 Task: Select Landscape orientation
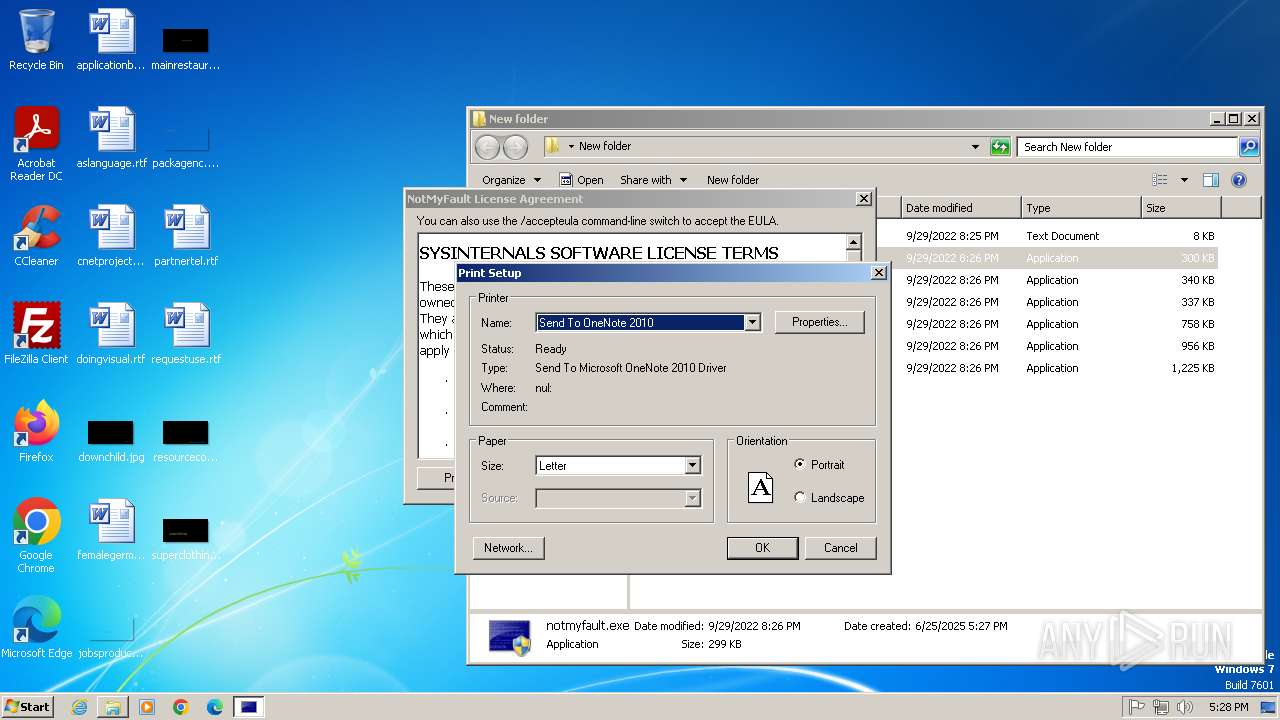click(x=829, y=498)
